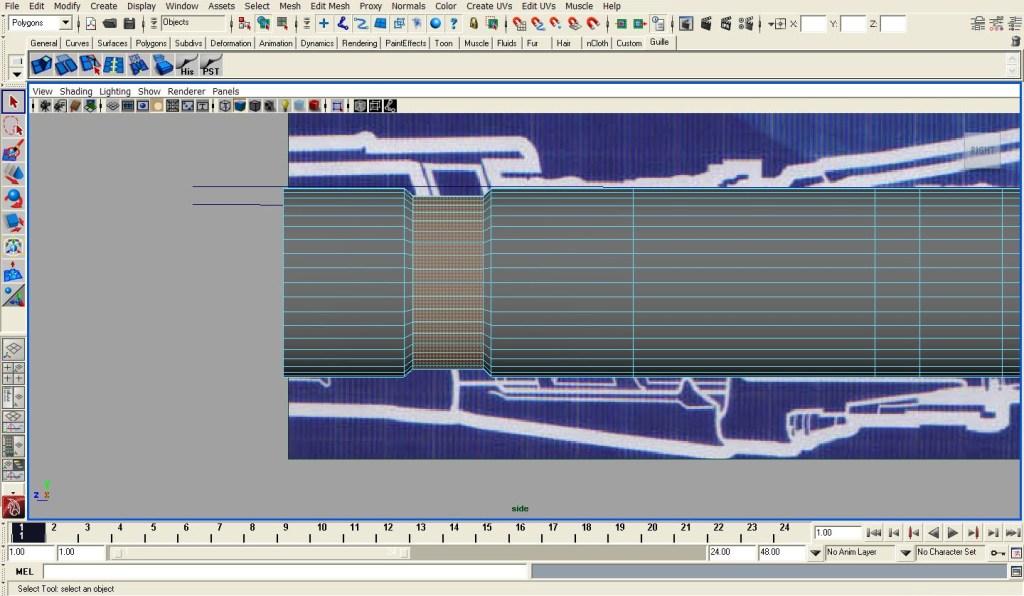This screenshot has height=596, width=1024.
Task: Open the selection mask menu beside Objects
Action: click(153, 24)
